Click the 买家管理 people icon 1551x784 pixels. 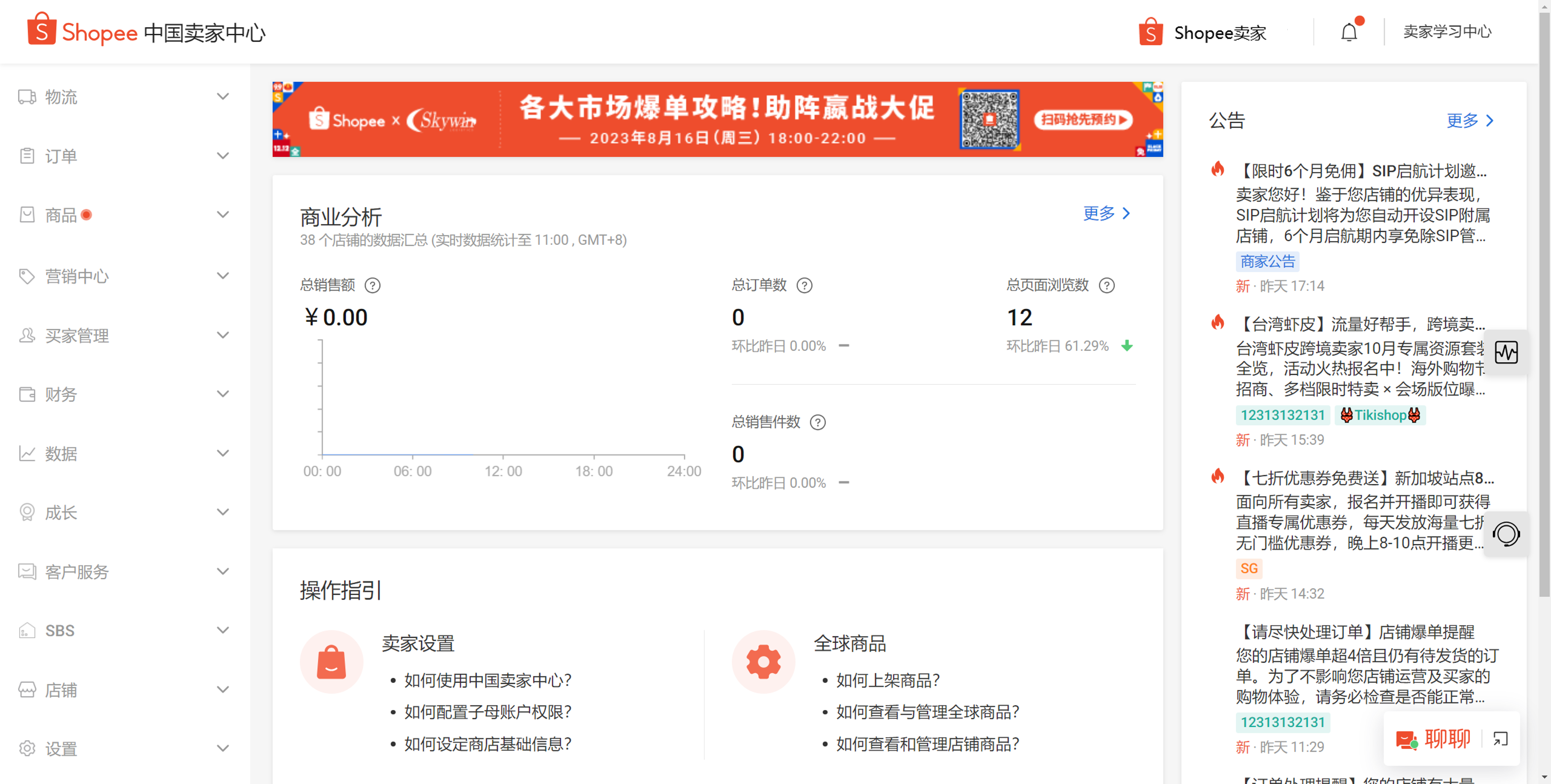click(27, 335)
